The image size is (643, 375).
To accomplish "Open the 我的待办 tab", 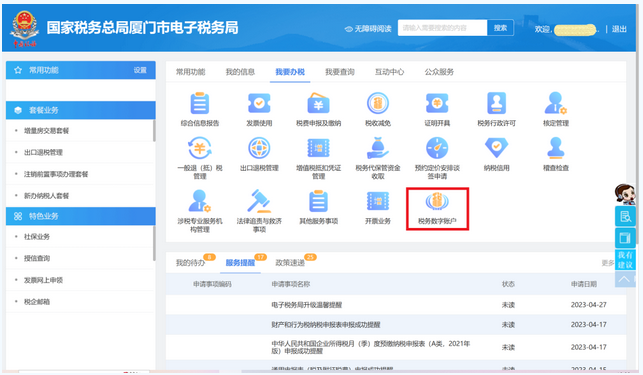I will point(190,263).
